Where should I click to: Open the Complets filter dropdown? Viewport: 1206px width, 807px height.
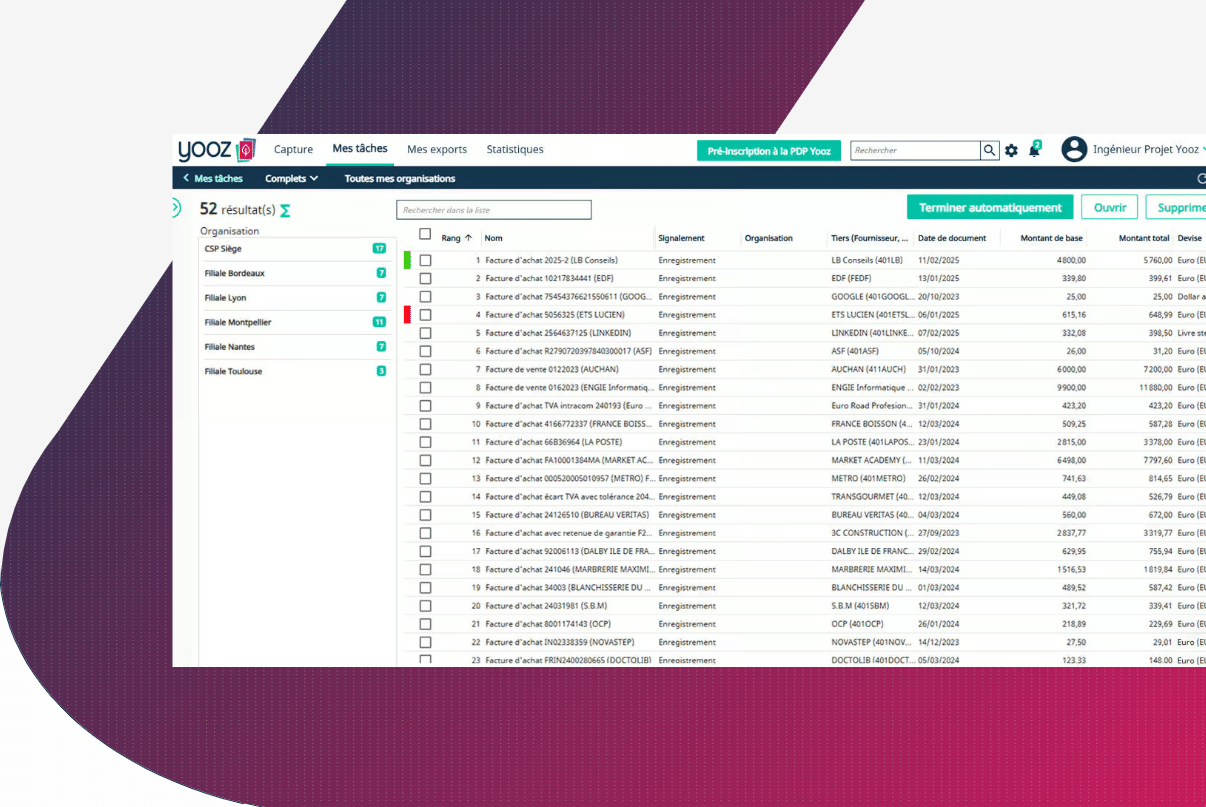point(291,179)
